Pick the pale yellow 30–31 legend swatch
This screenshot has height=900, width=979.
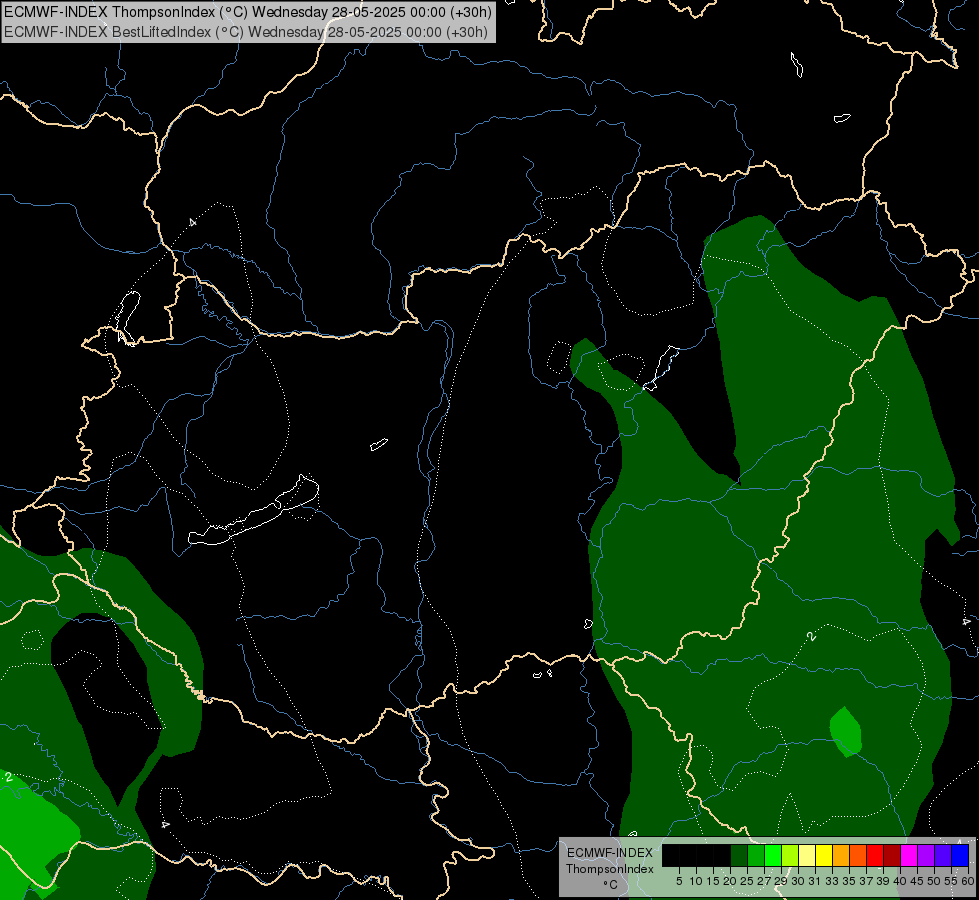pyautogui.click(x=807, y=855)
